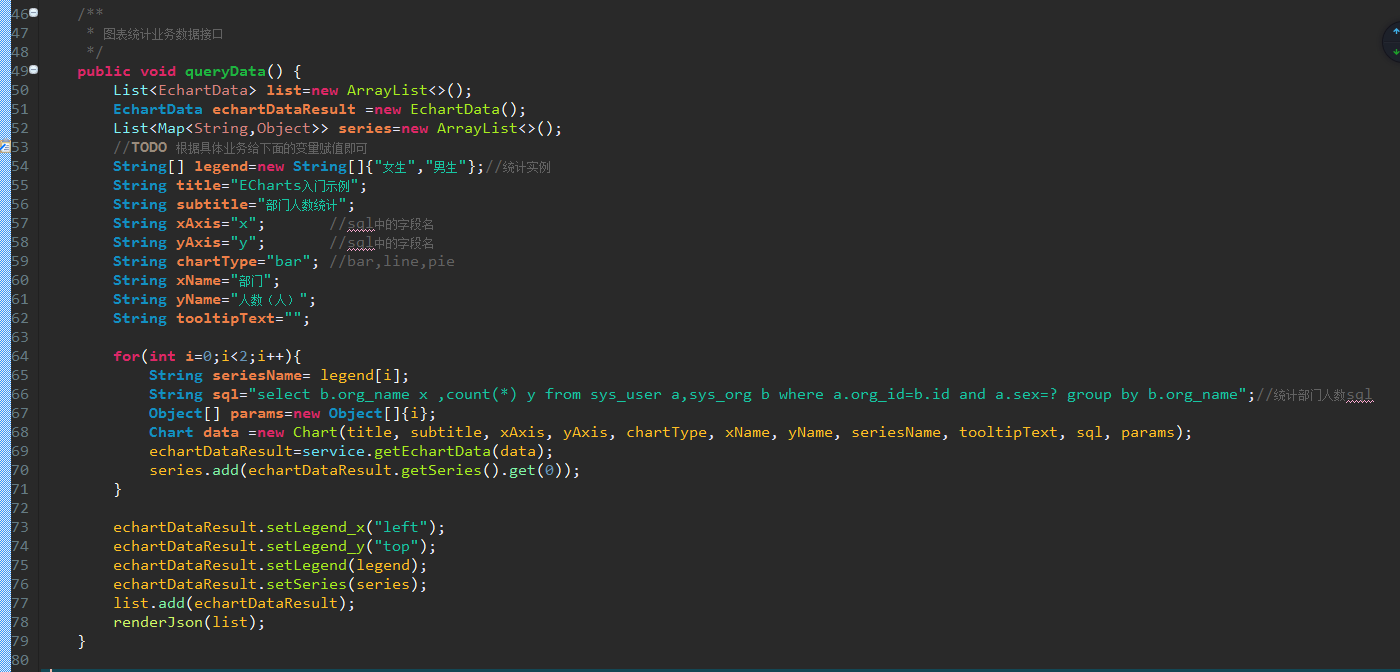Click the string literal "部门" on line 60
The width and height of the screenshot is (1400, 672).
[252, 280]
